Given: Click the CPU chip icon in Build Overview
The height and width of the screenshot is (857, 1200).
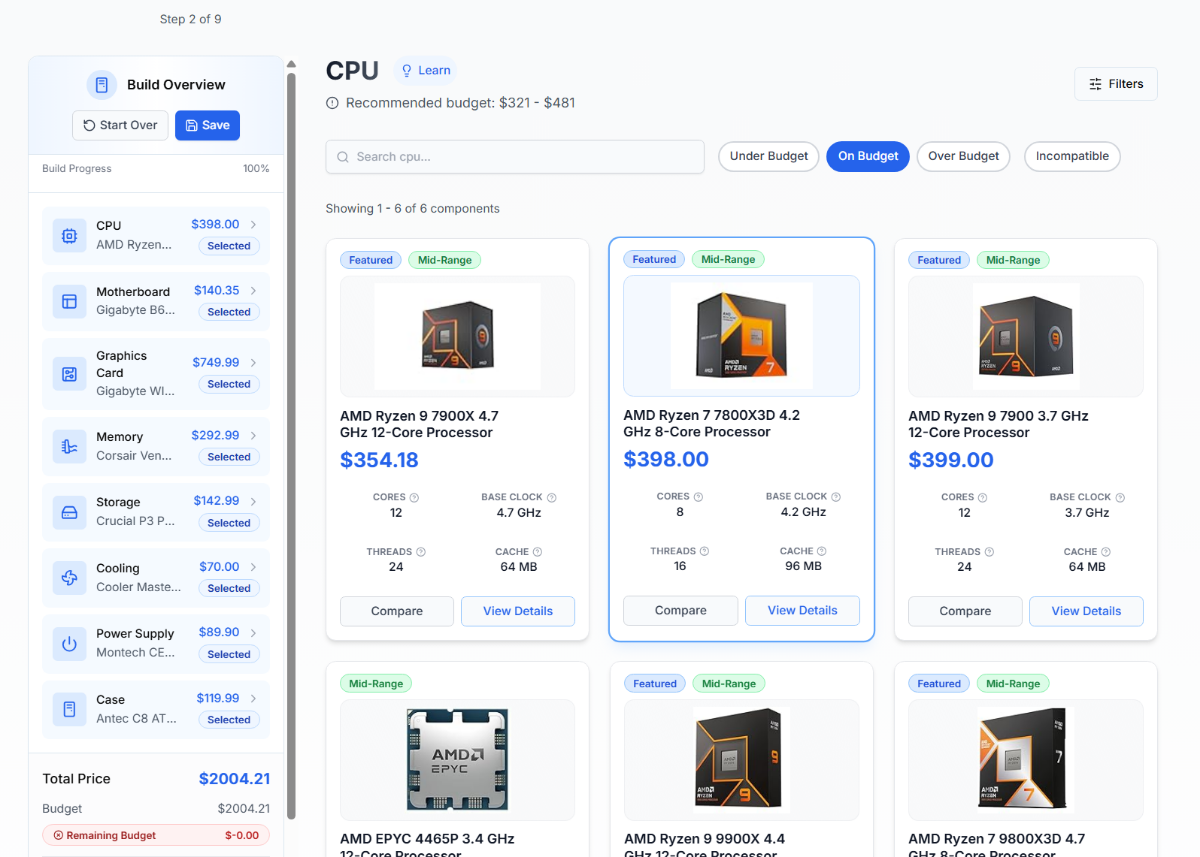Looking at the screenshot, I should (69, 236).
